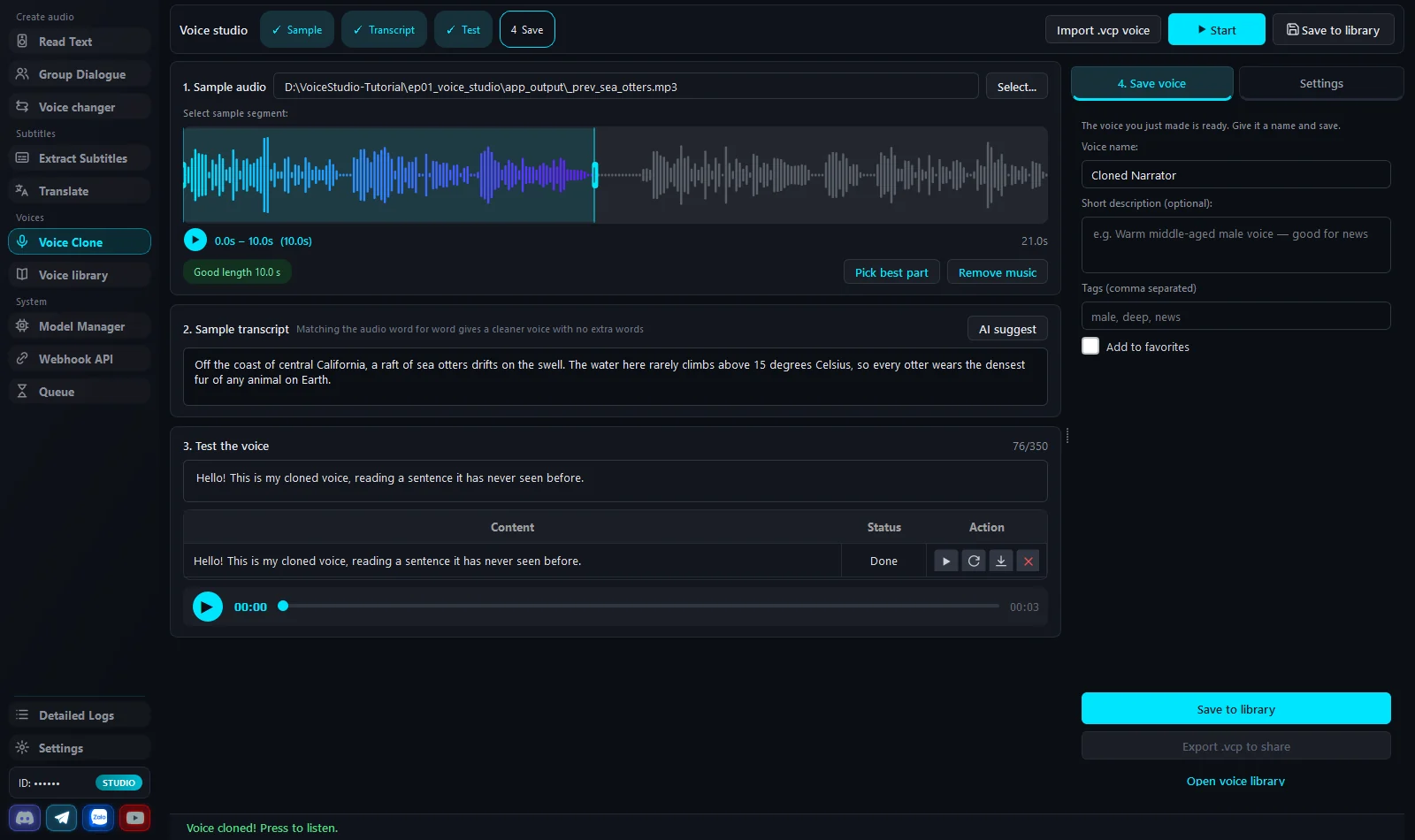Click the Start button
1415x840 pixels.
[x=1217, y=29]
